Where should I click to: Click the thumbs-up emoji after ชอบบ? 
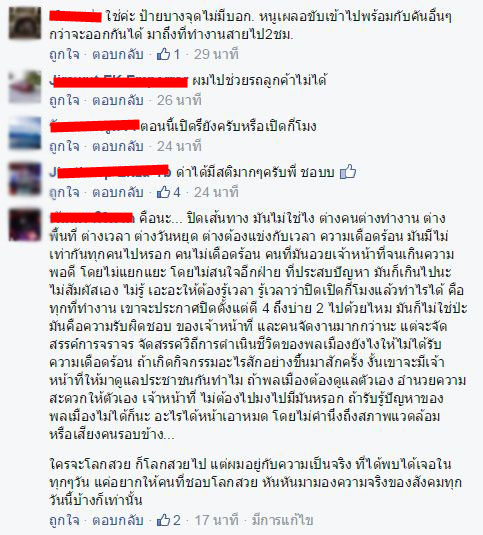tap(348, 172)
